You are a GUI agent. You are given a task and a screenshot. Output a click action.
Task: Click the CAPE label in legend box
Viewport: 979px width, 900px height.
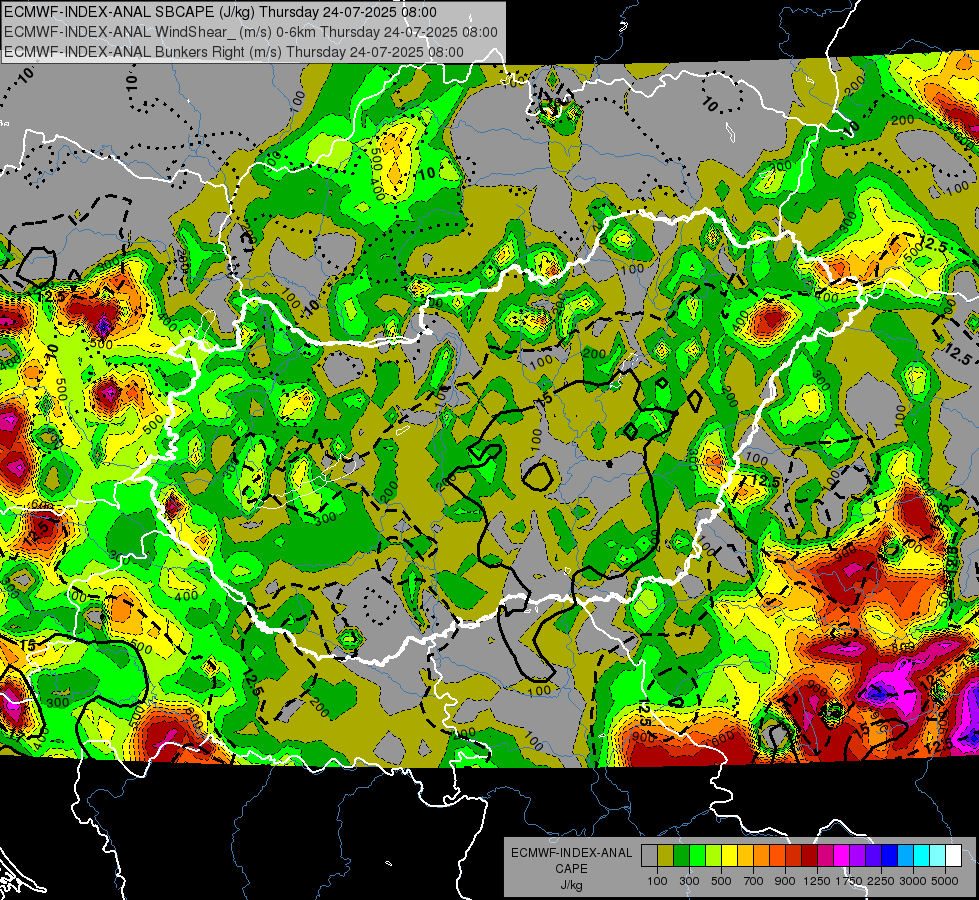click(571, 869)
